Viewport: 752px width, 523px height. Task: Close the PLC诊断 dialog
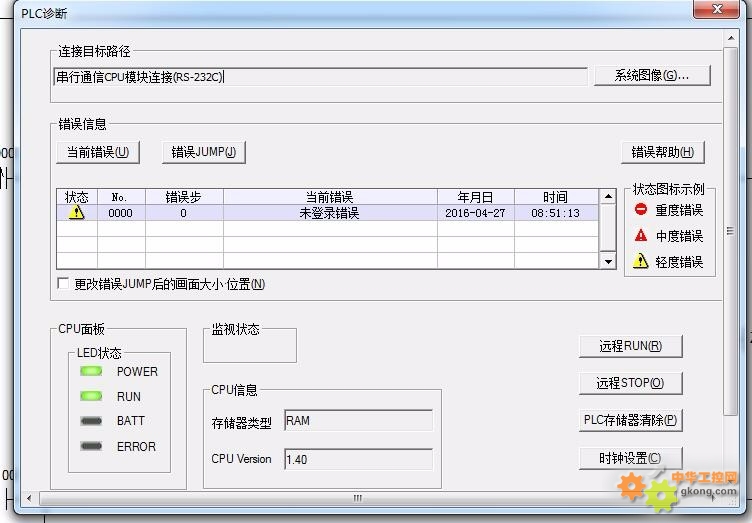[717, 9]
